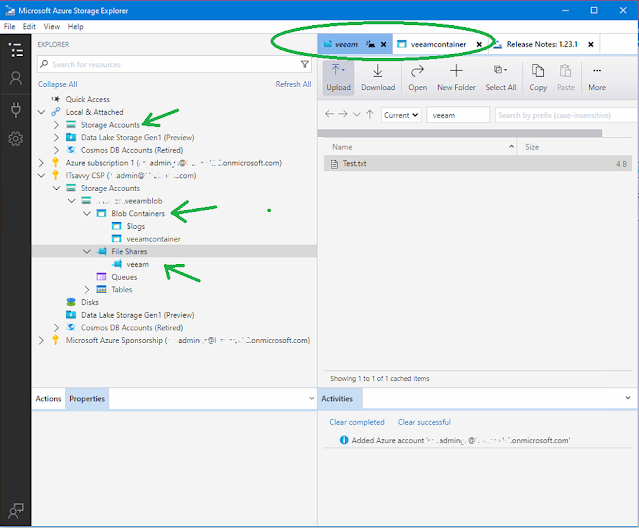639x528 pixels.
Task: Collapse the Blob Containers node
Action: (x=87, y=213)
